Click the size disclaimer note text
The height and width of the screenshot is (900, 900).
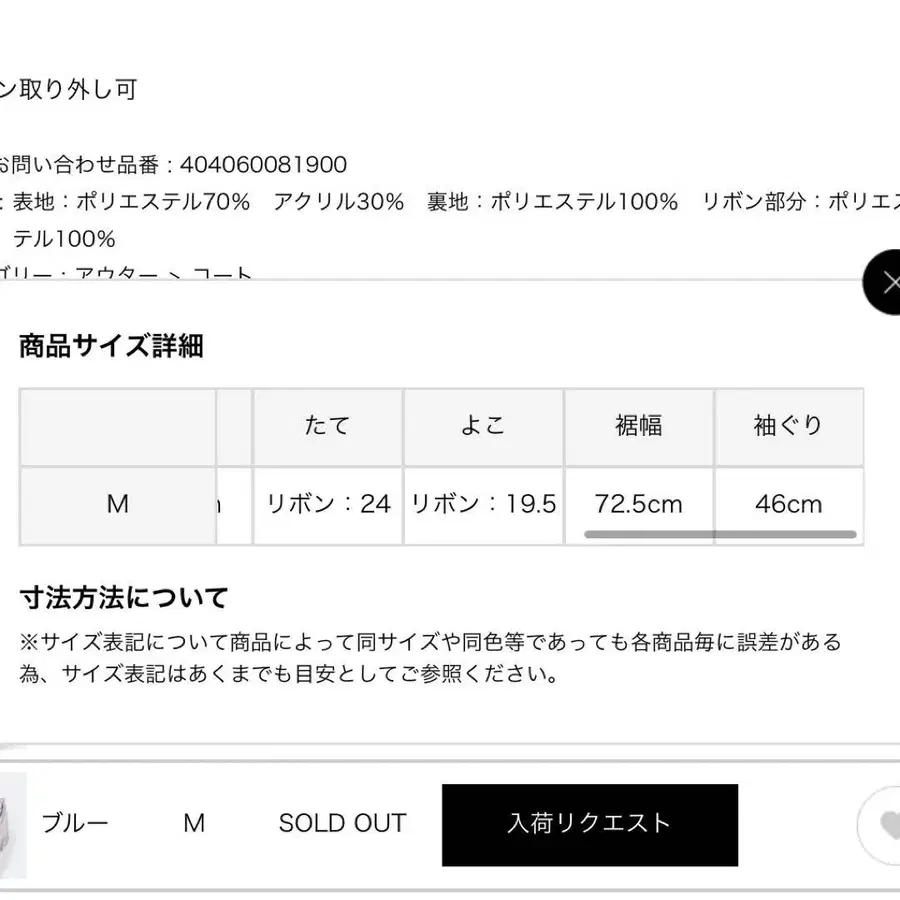[430, 657]
